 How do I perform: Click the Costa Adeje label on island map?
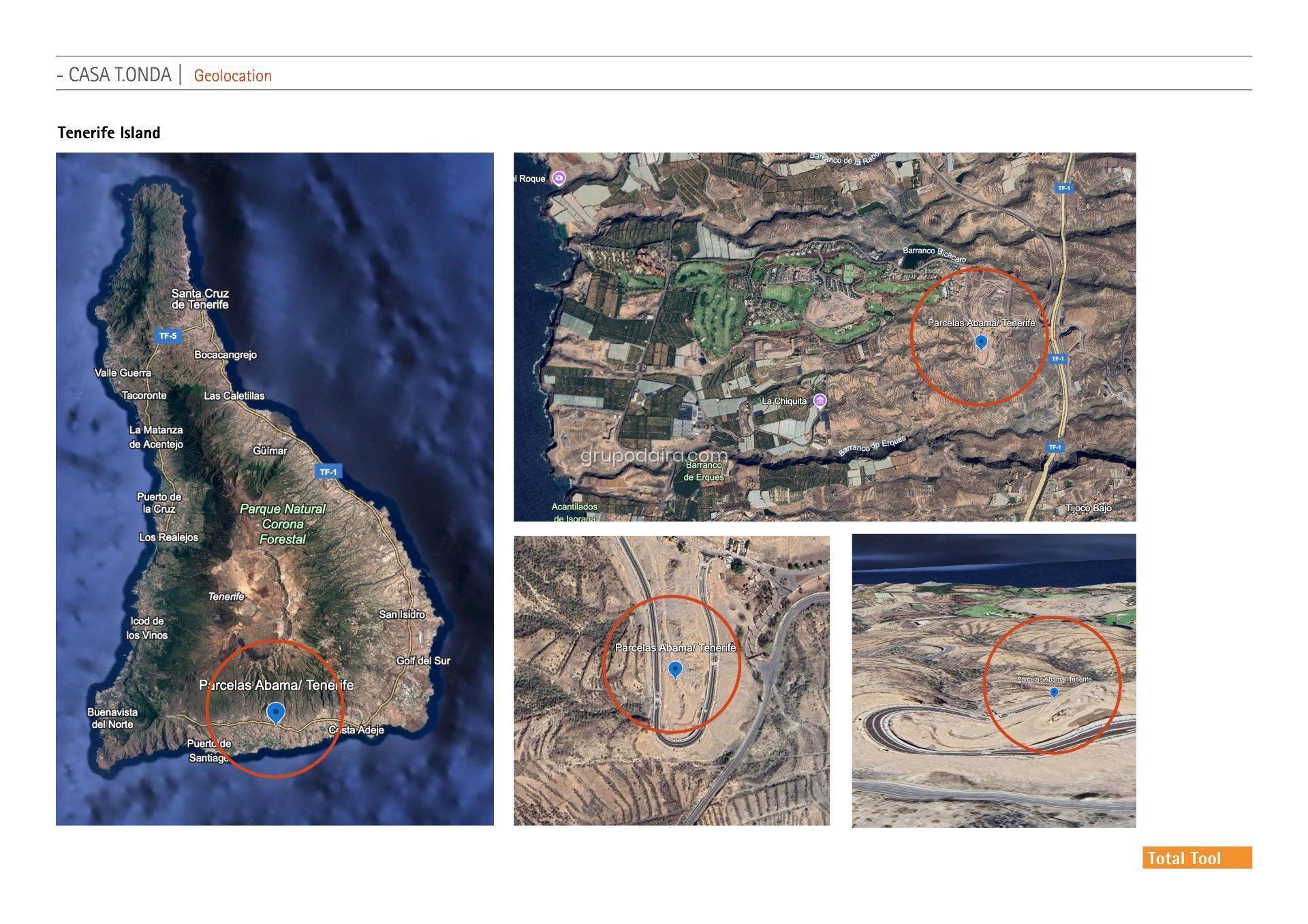coord(356,729)
